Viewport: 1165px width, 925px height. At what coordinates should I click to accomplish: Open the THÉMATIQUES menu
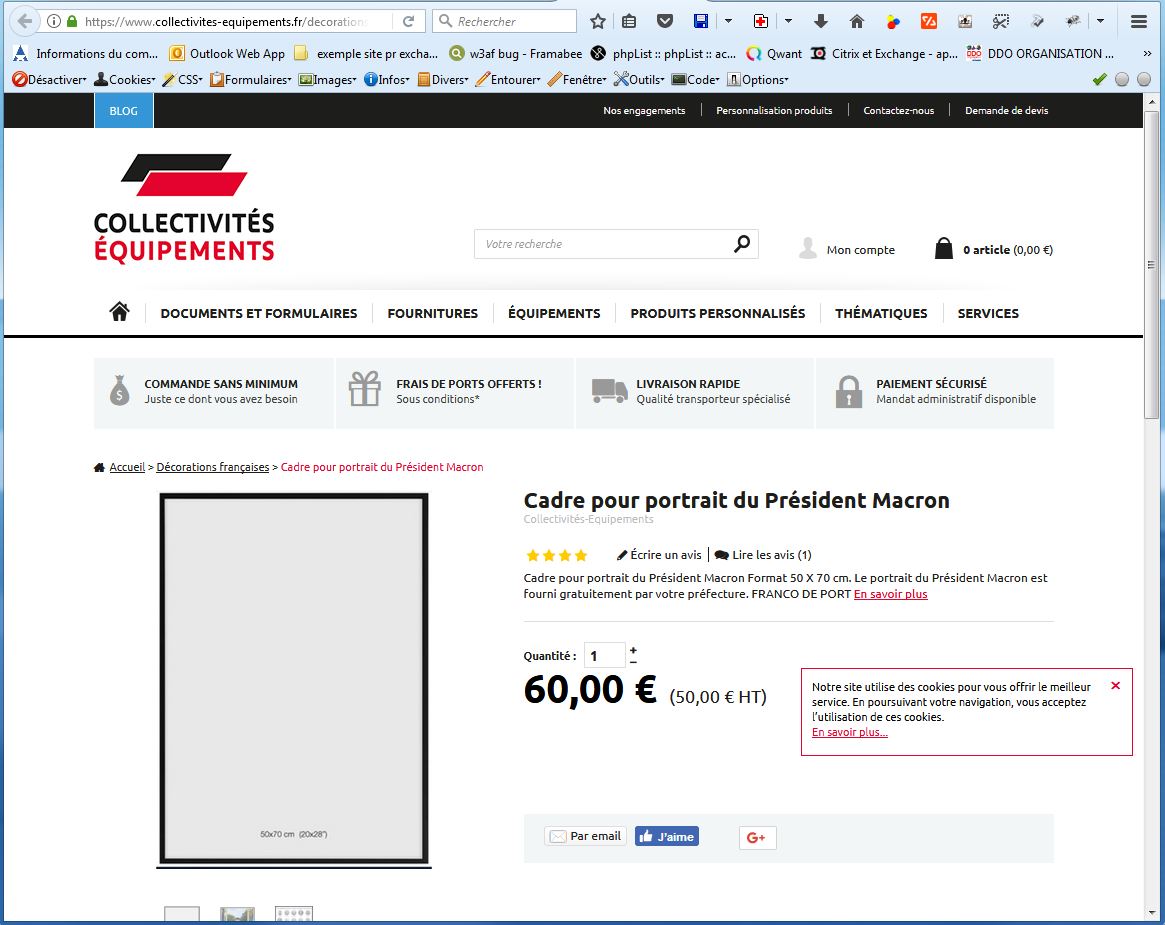point(881,313)
